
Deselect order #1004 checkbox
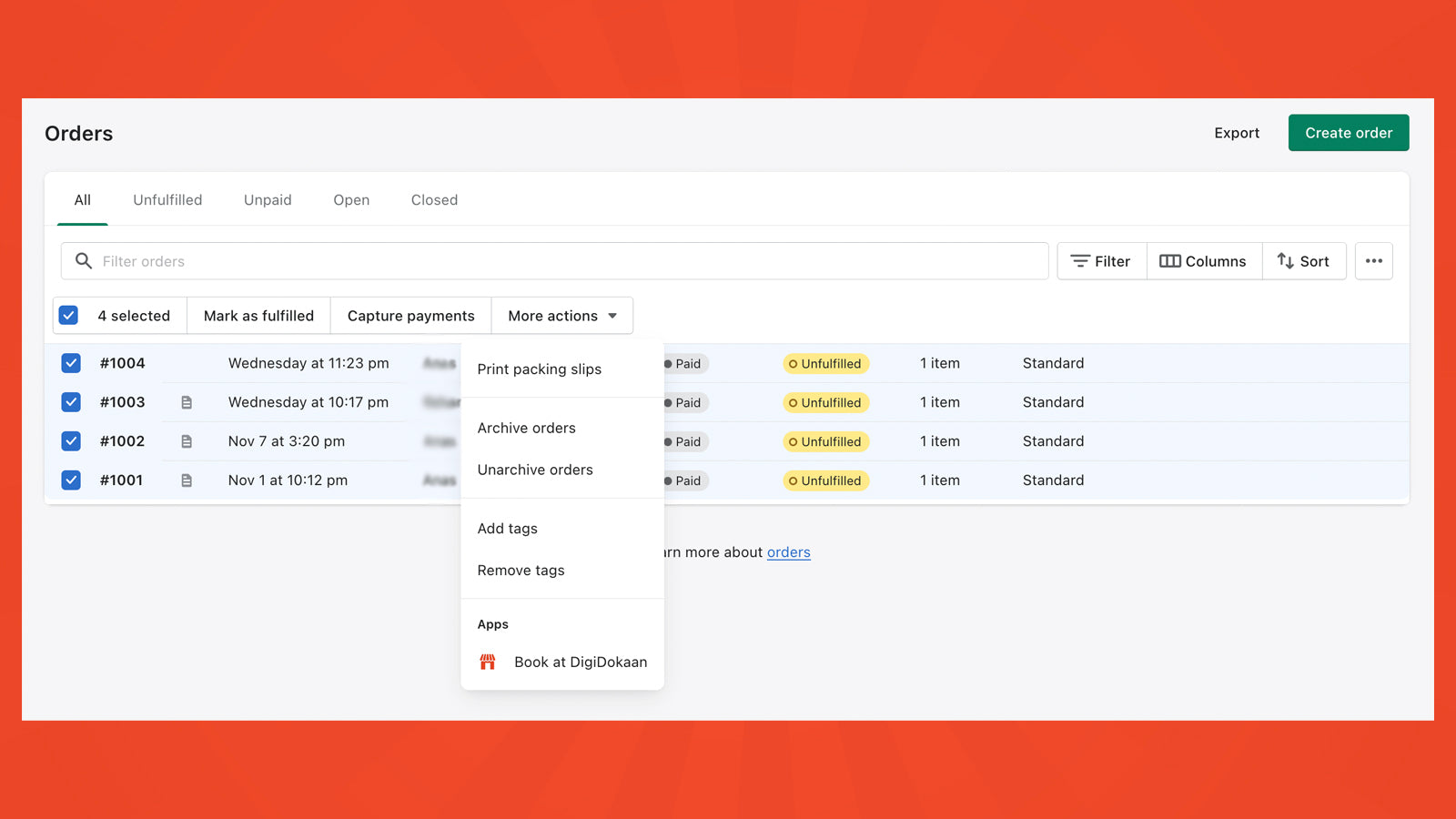71,363
